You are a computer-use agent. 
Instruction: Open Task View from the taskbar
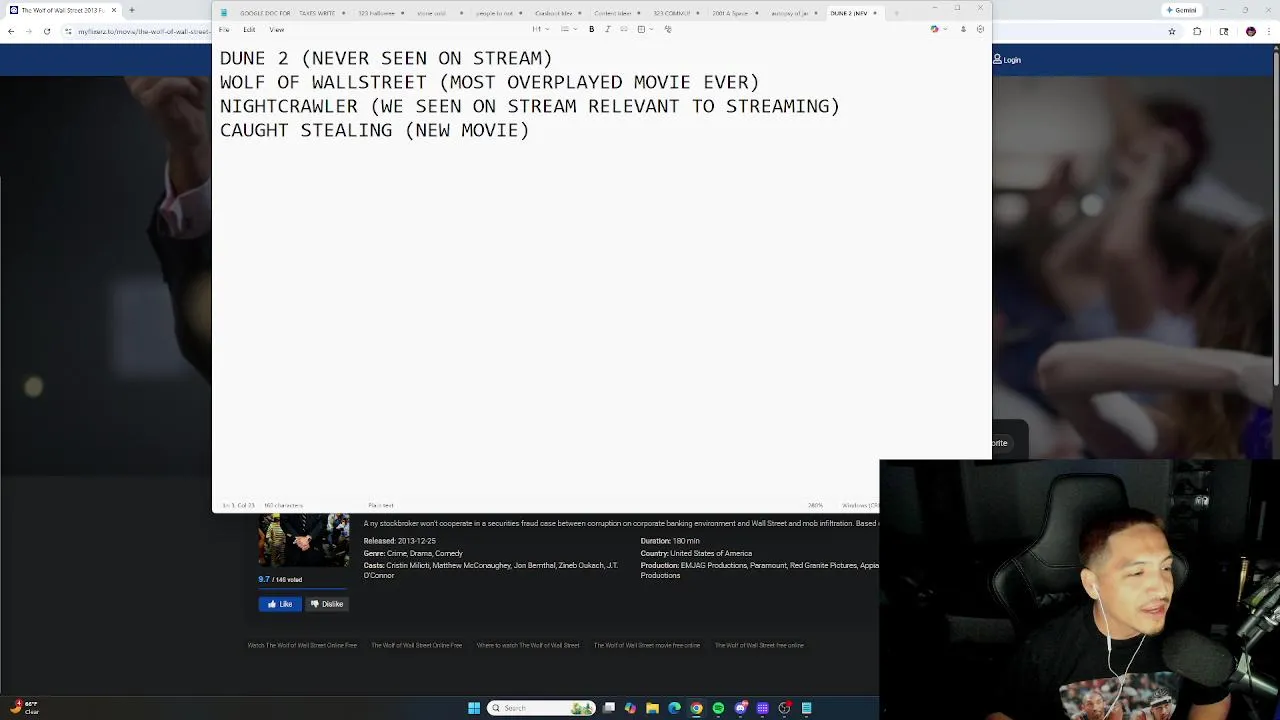click(x=608, y=708)
